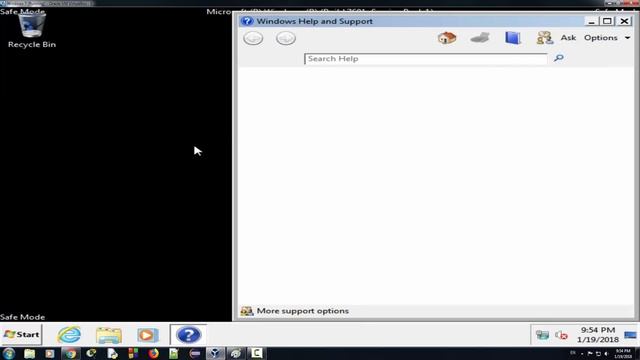Click host taskbar speaker volume icon
Image resolution: width=640 pixels, height=360 pixels.
pyautogui.click(x=606, y=353)
